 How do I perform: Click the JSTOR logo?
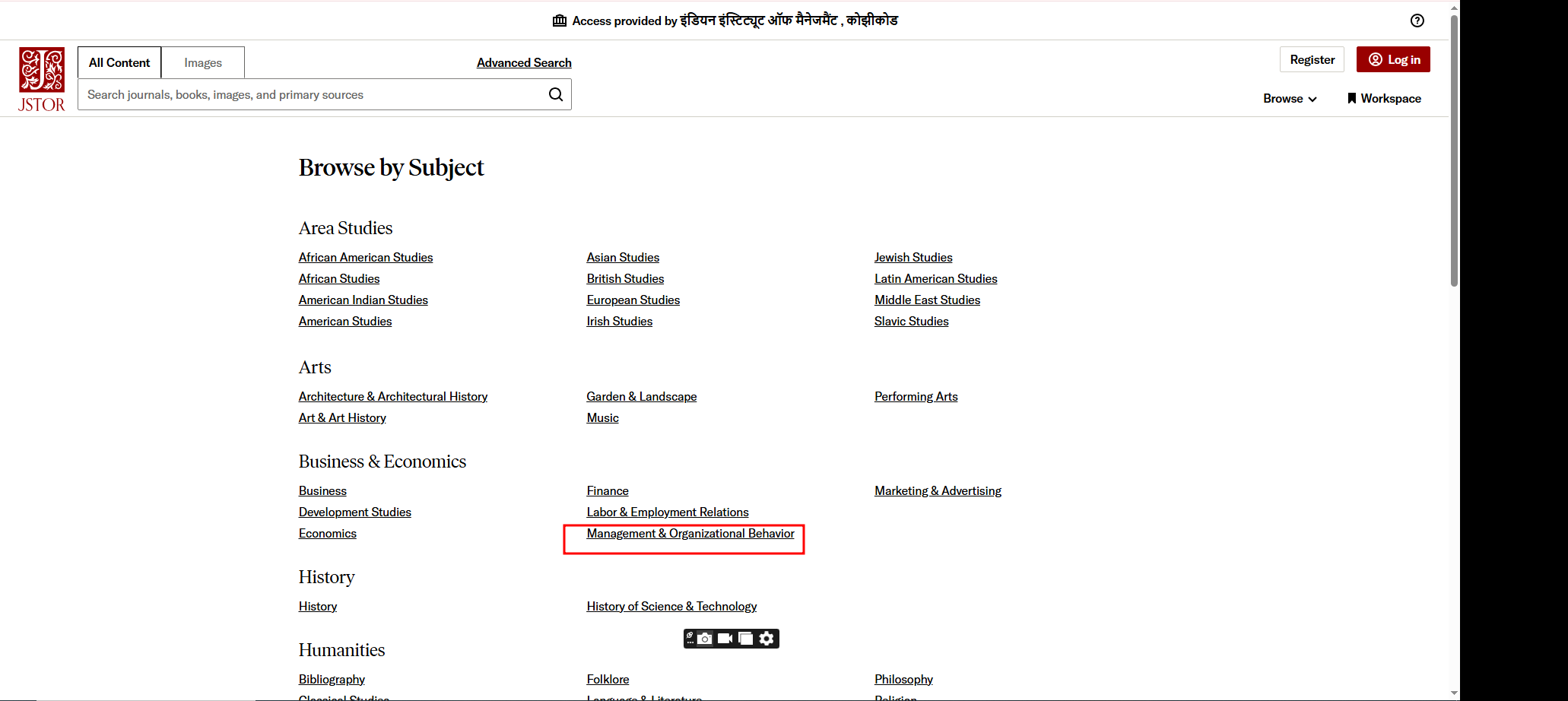42,80
